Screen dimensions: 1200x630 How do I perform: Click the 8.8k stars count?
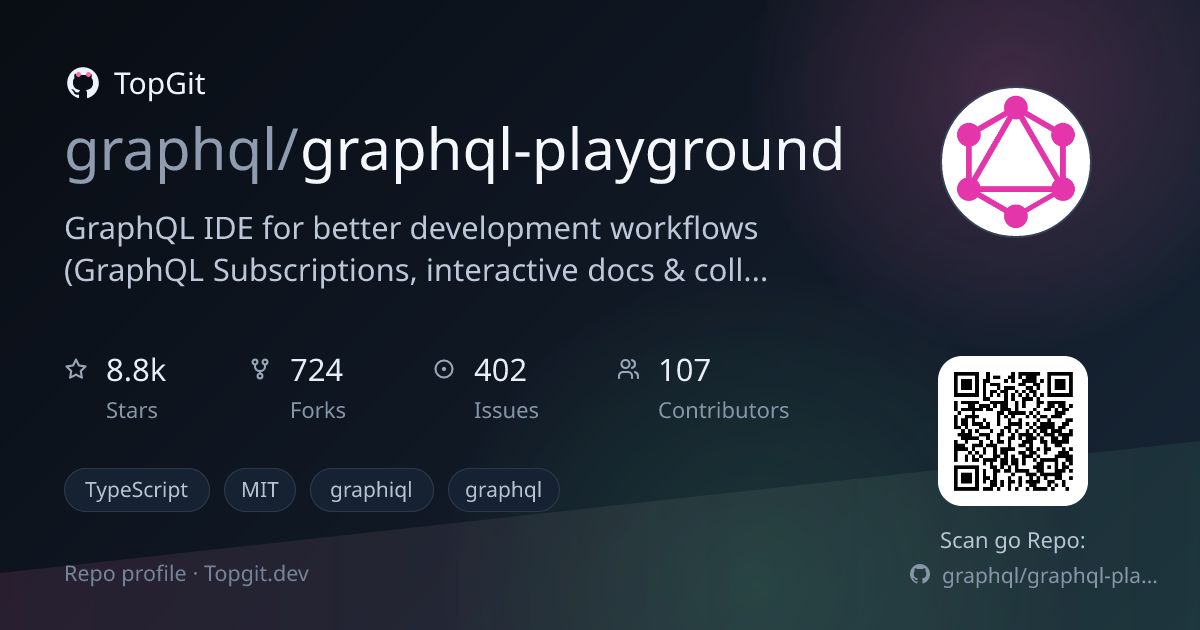point(136,371)
